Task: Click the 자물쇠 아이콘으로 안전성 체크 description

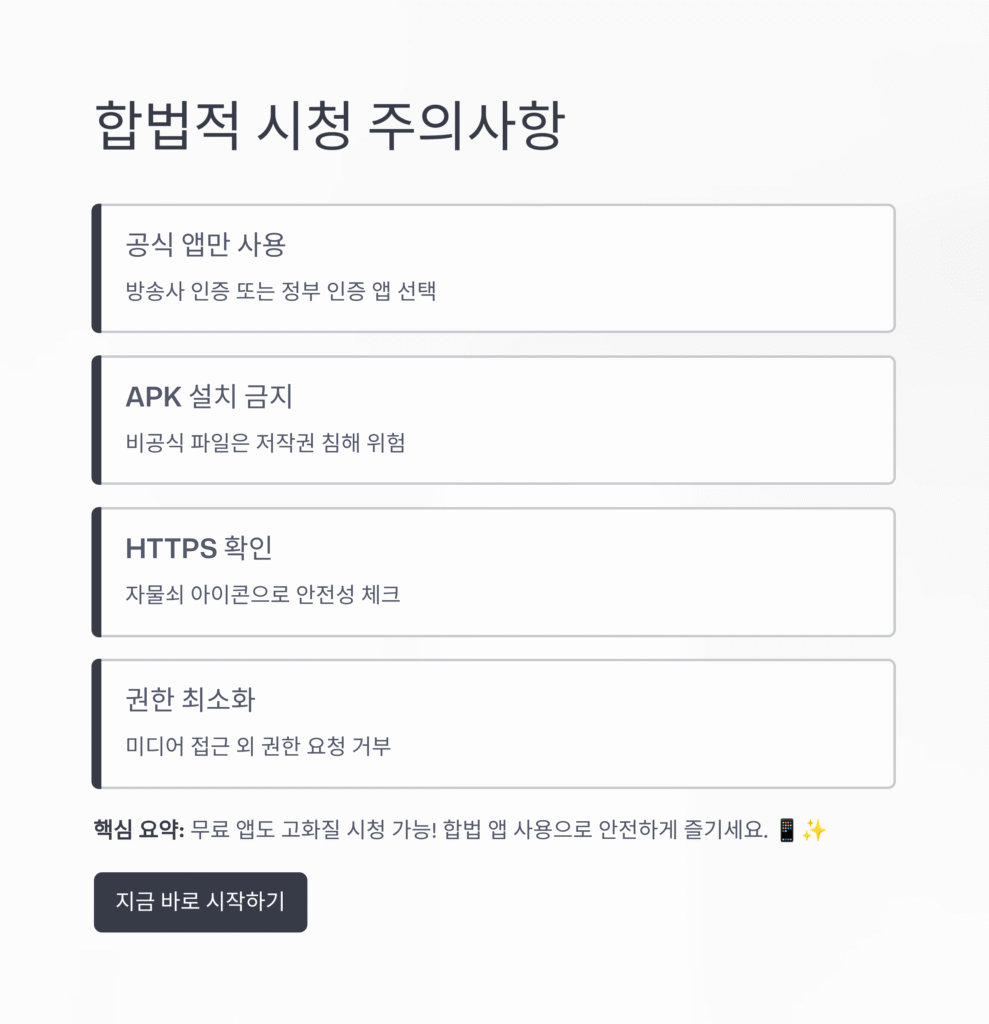Action: coord(263,595)
